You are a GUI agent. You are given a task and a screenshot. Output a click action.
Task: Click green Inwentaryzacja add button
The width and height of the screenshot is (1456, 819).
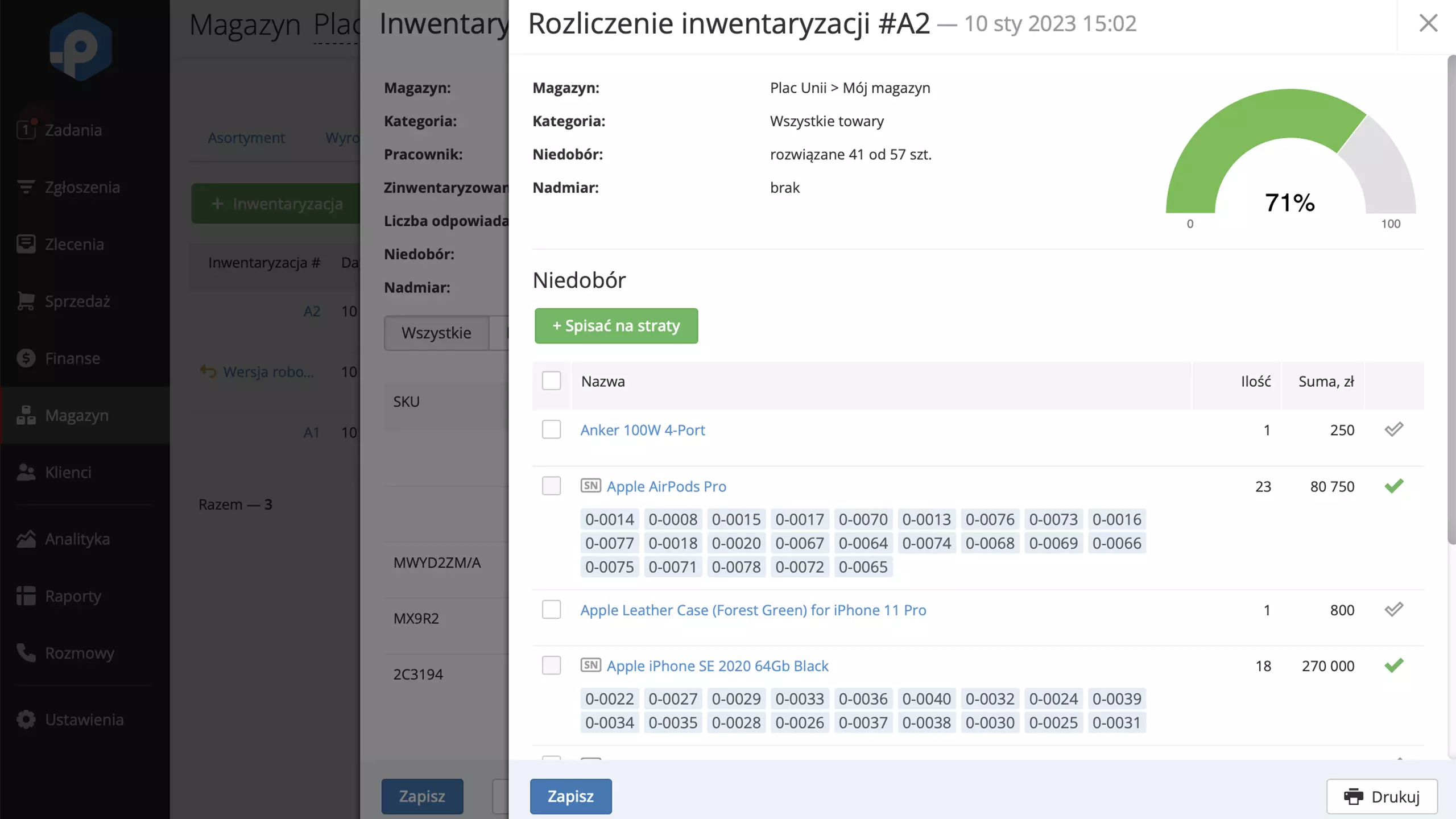click(276, 204)
